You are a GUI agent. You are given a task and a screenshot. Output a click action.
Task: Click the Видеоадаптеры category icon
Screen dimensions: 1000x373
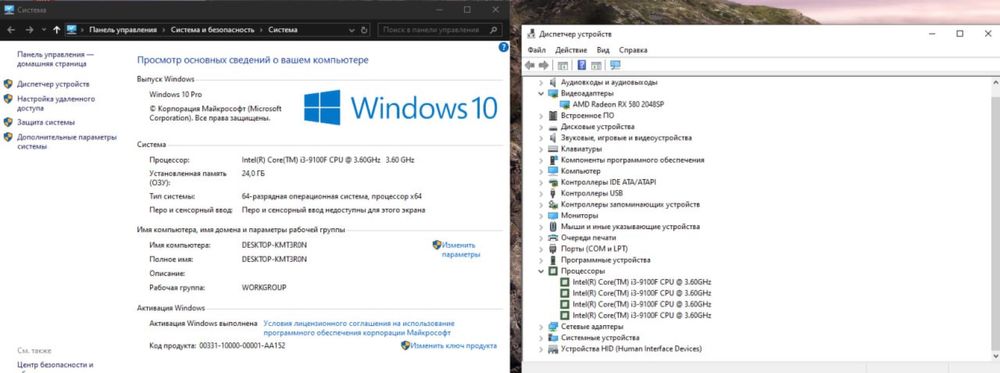[554, 93]
